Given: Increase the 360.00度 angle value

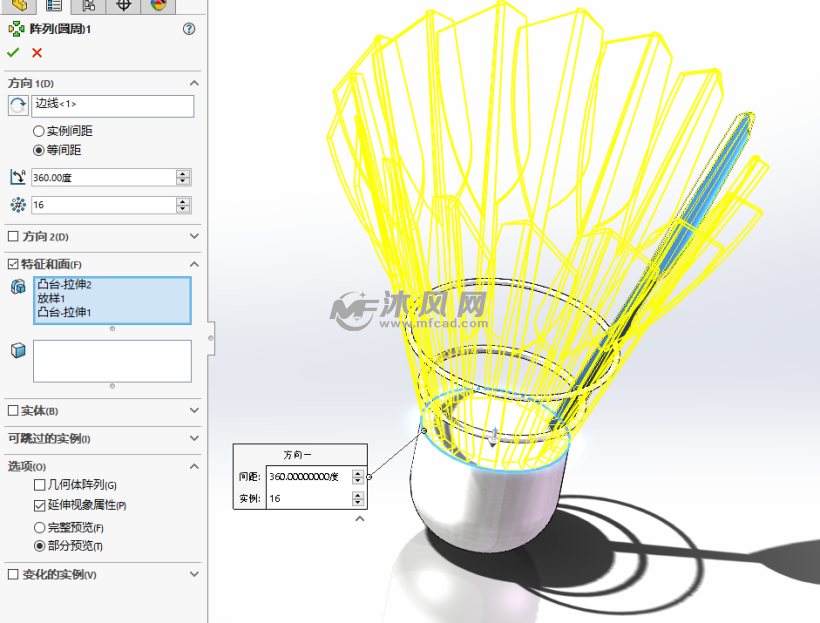Looking at the screenshot, I should click(183, 174).
